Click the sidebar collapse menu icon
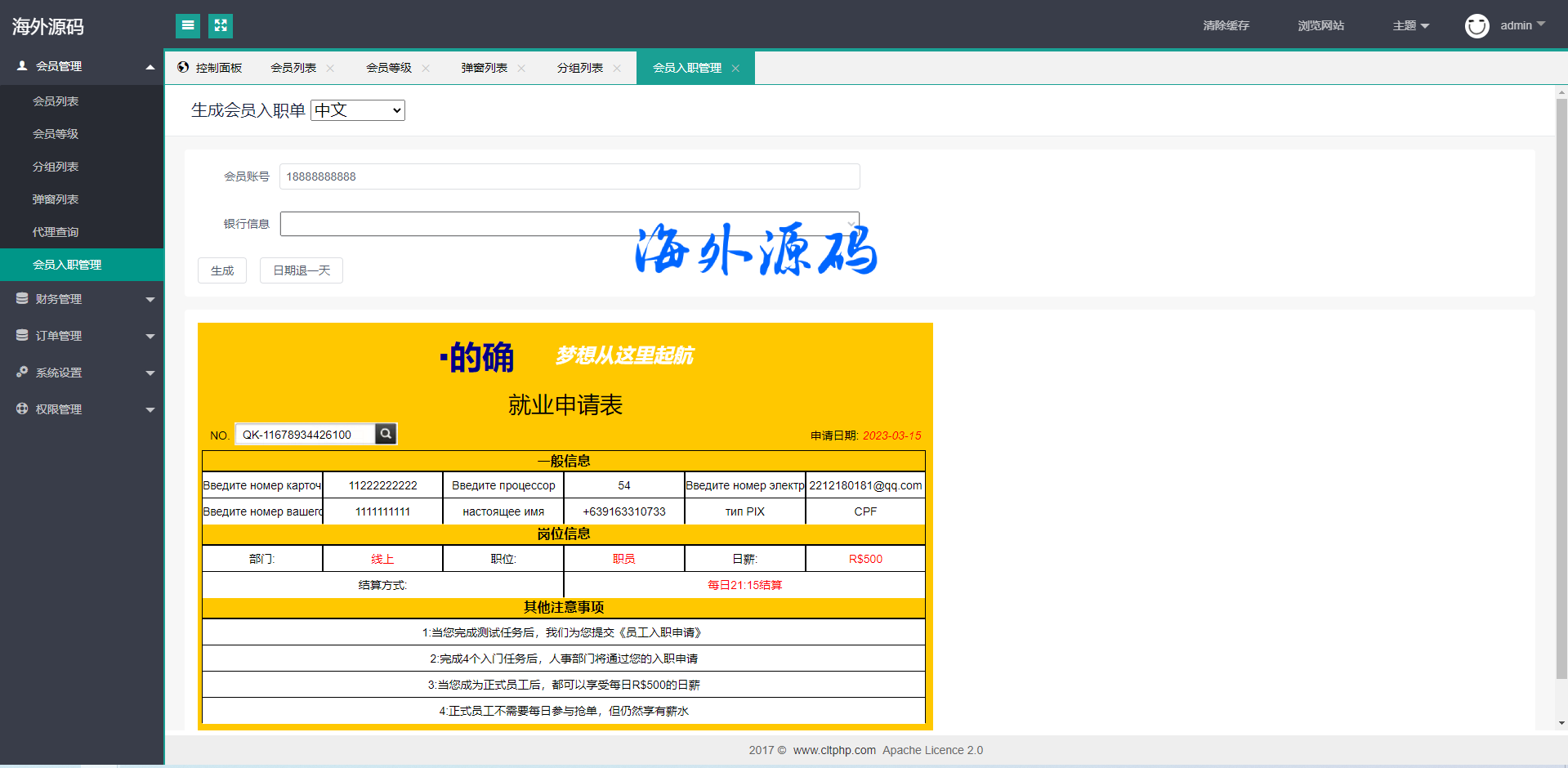 click(x=188, y=26)
